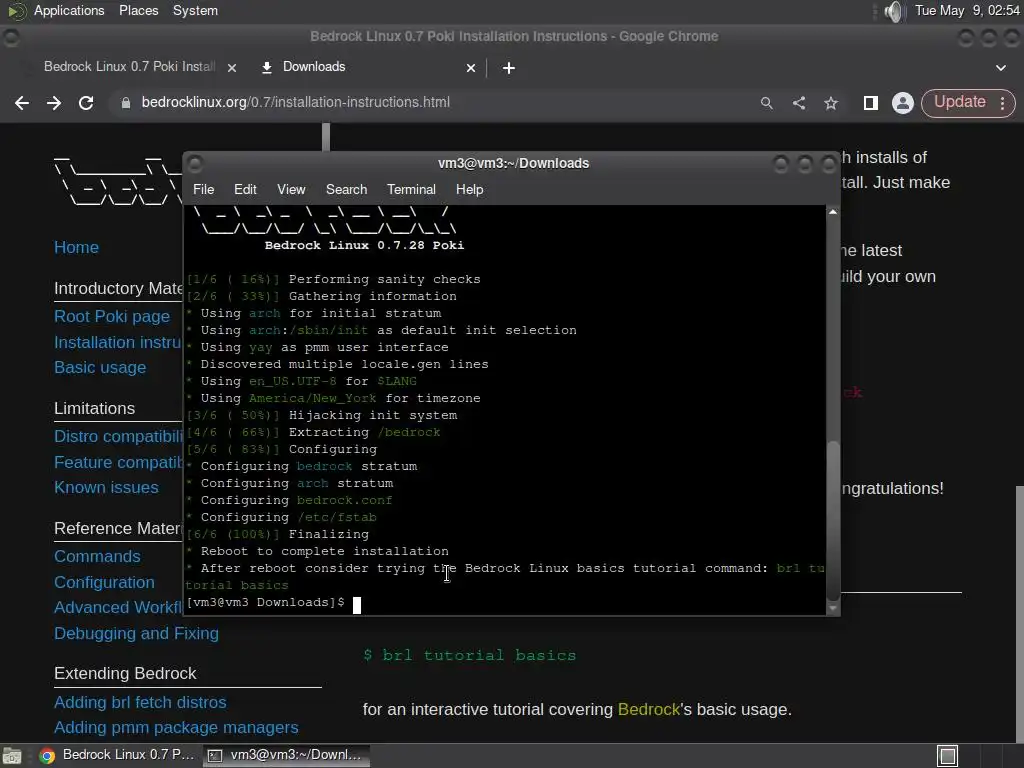Open the Basic usage link
Screen dimensions: 1024x768
point(100,368)
